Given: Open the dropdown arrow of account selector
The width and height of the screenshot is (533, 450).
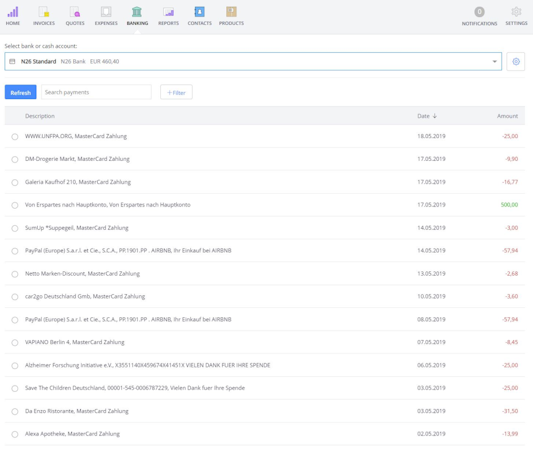Looking at the screenshot, I should coord(494,62).
